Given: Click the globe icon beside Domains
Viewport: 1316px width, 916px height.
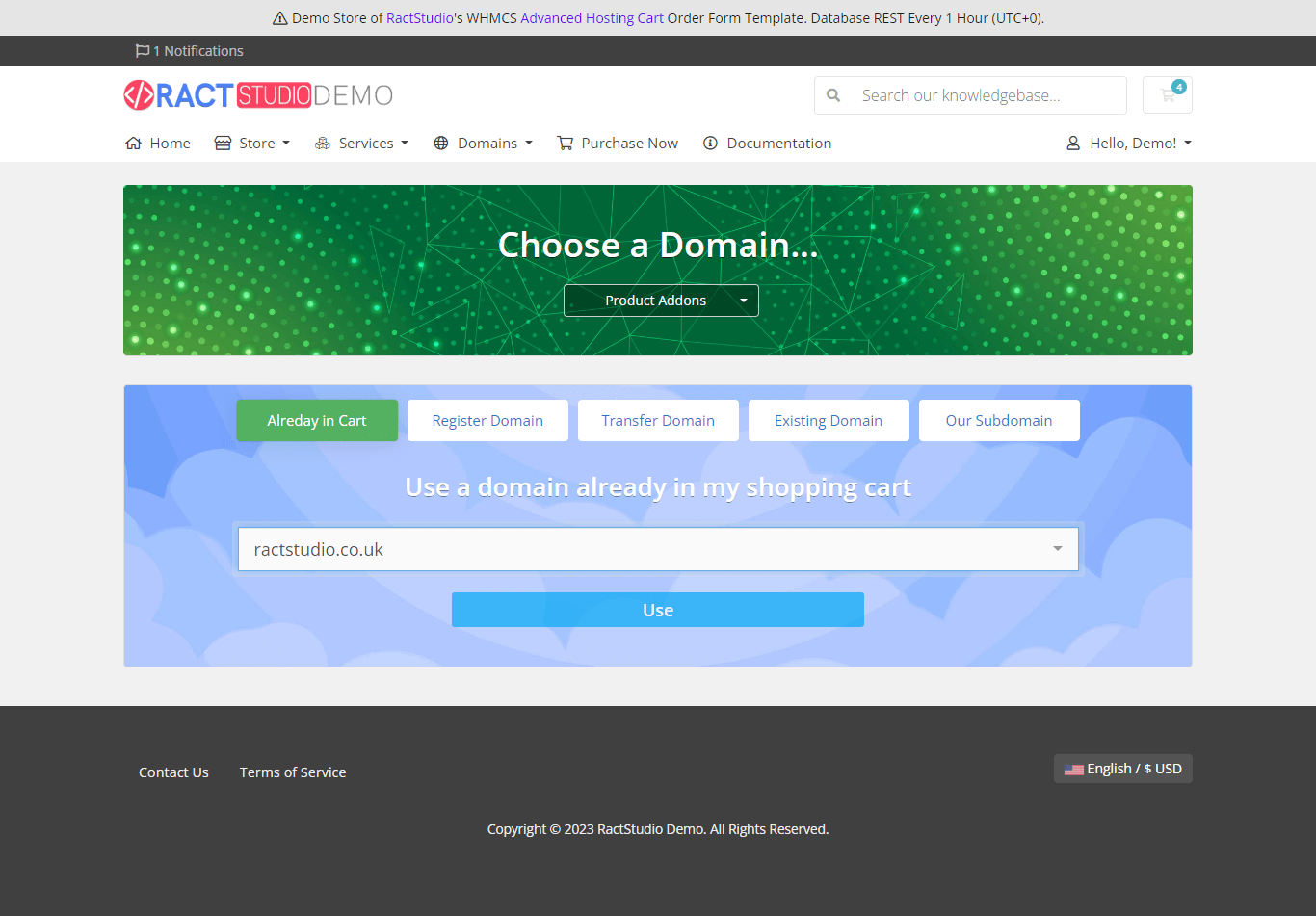Looking at the screenshot, I should [x=442, y=142].
